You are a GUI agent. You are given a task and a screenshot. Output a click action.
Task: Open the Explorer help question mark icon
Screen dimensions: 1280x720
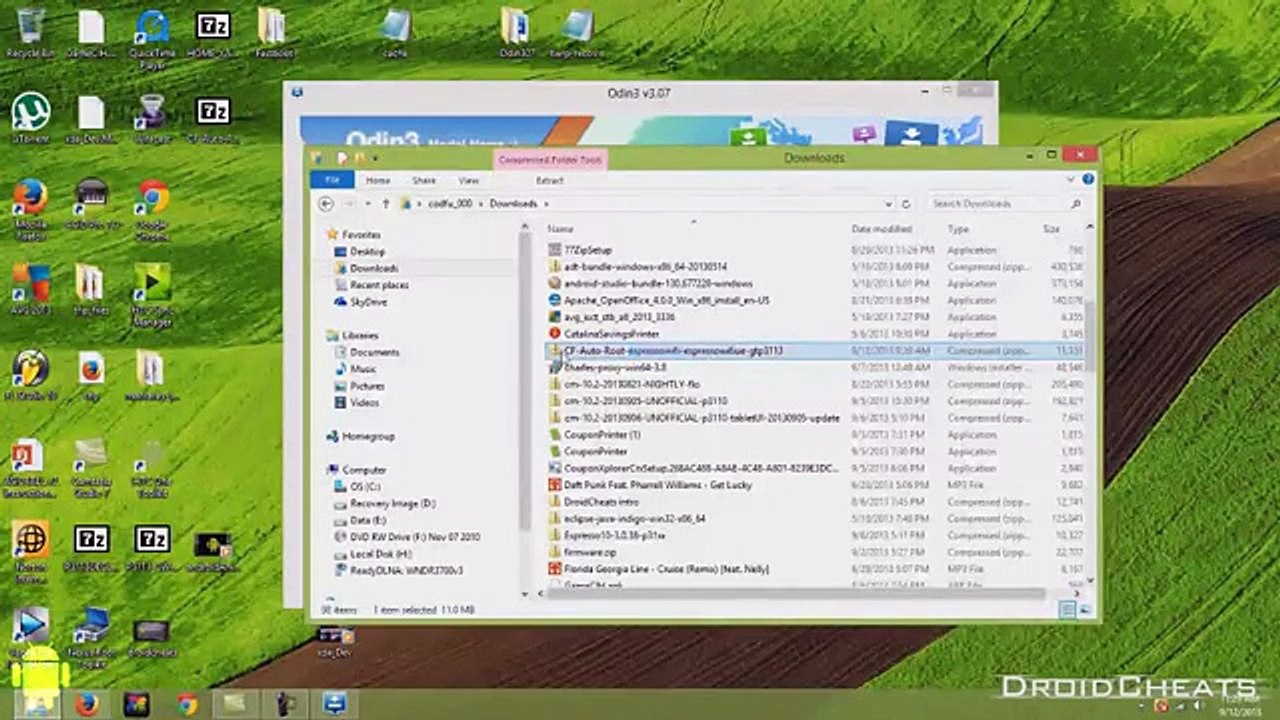coord(1088,180)
